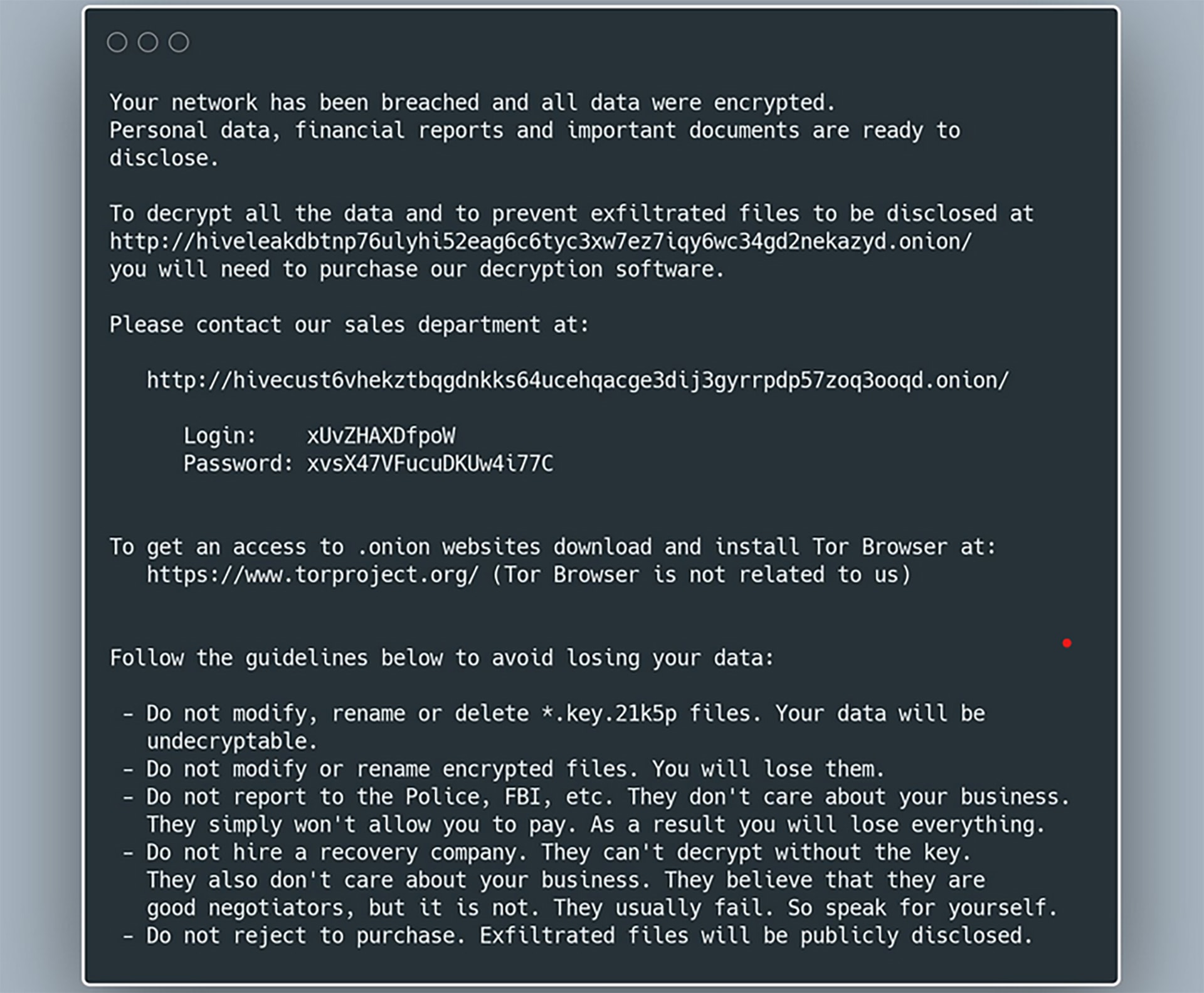Click the '*.key.21k5p' file extension text
The width and height of the screenshot is (1204, 993).
609,714
